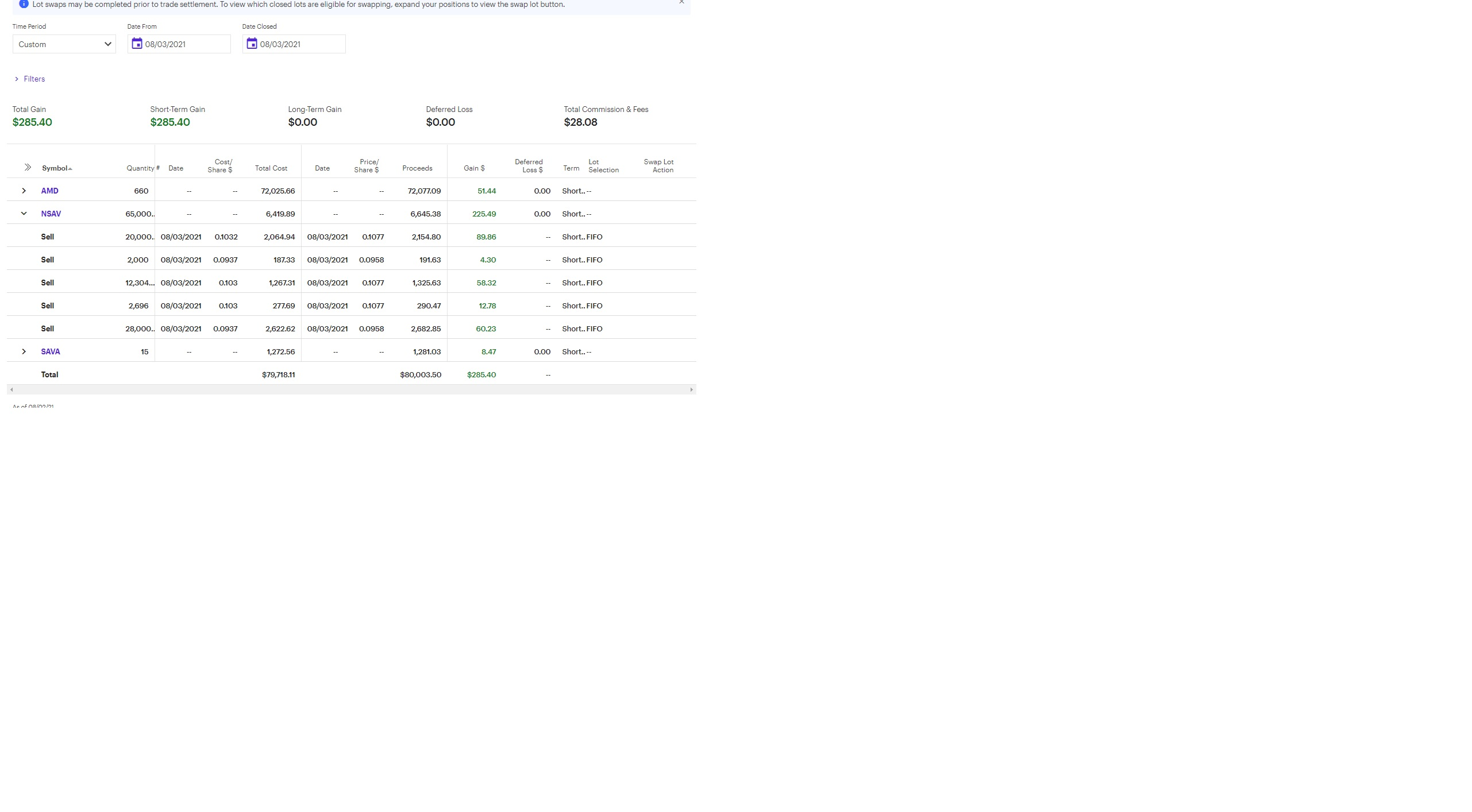This screenshot has width=1472, height=812.
Task: Expand the AMD position row
Action: pyautogui.click(x=24, y=191)
